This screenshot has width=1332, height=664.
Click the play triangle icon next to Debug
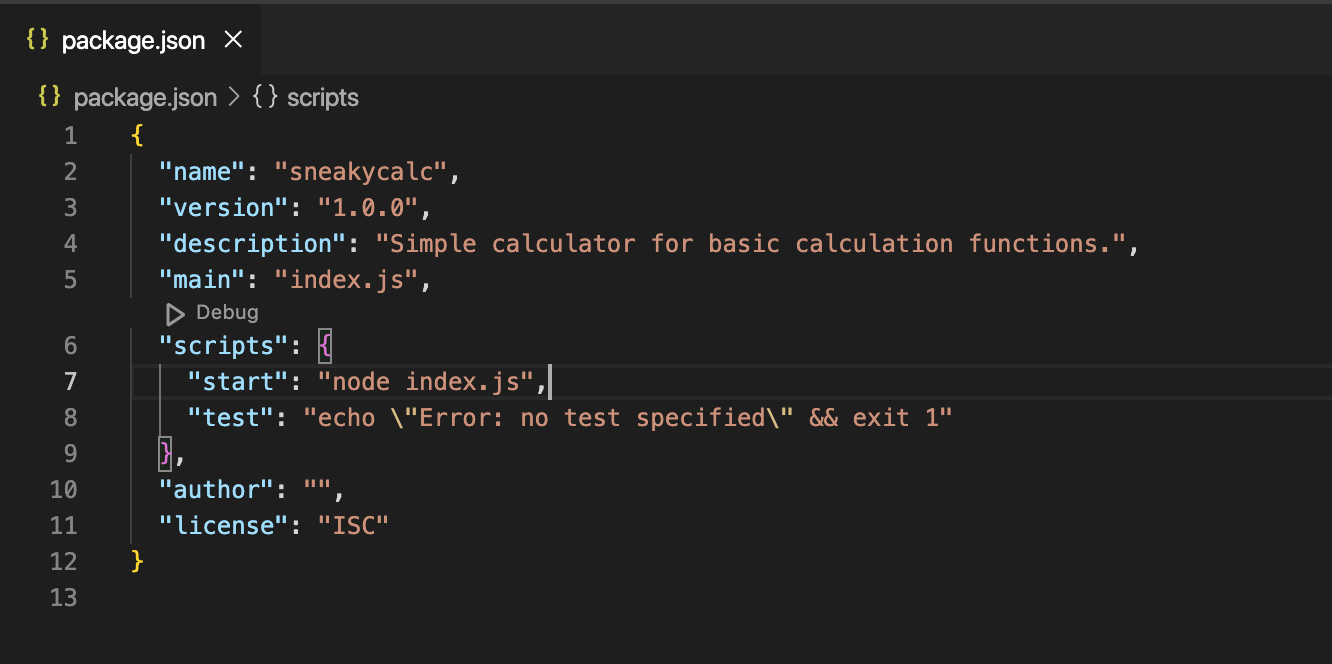tap(175, 313)
